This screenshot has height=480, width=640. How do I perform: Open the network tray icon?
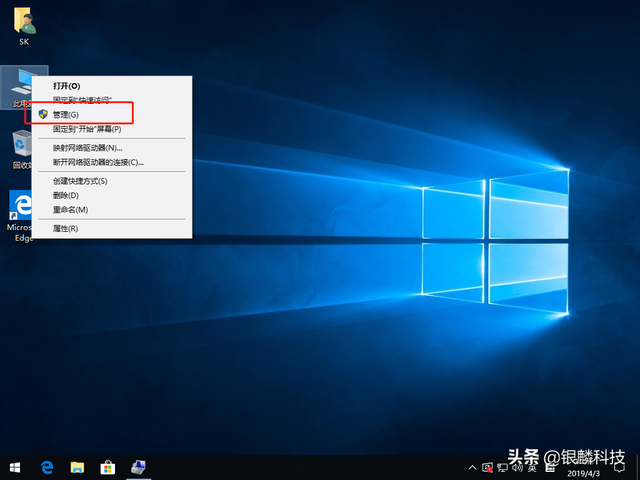pyautogui.click(x=502, y=467)
